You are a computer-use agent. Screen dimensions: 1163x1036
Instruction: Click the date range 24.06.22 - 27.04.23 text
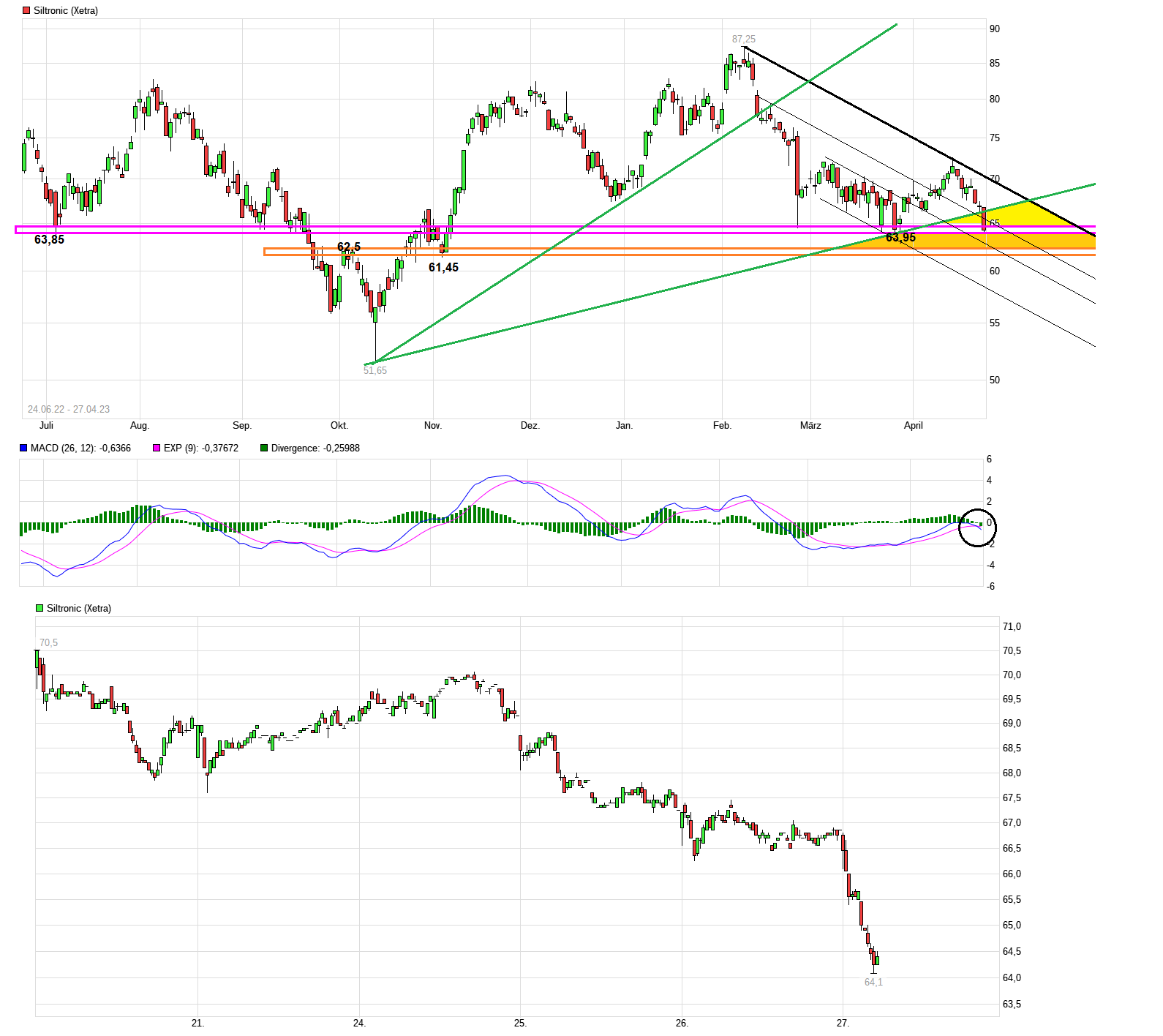69,409
